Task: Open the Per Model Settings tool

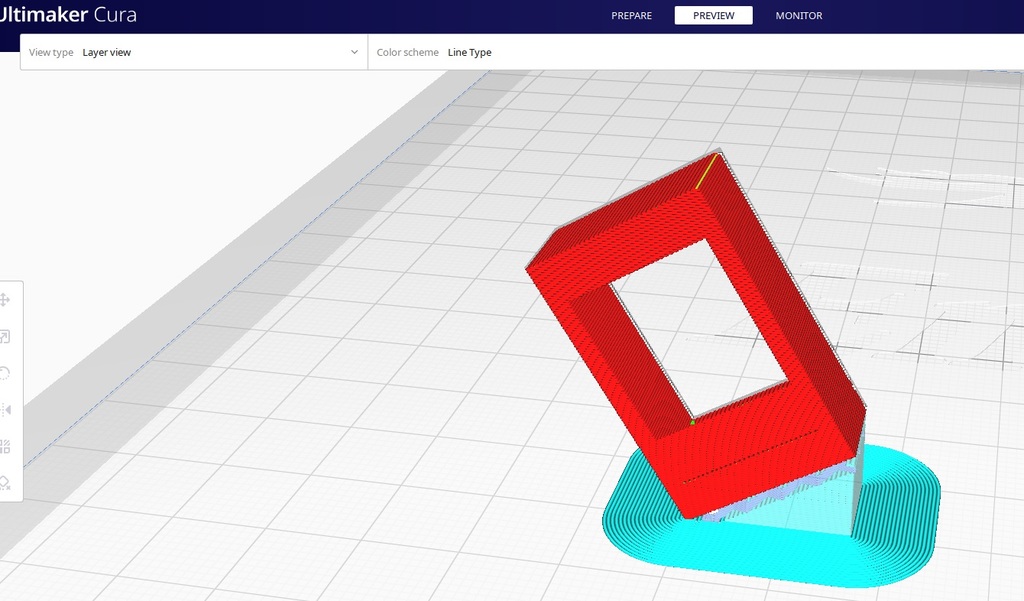Action: (5, 447)
